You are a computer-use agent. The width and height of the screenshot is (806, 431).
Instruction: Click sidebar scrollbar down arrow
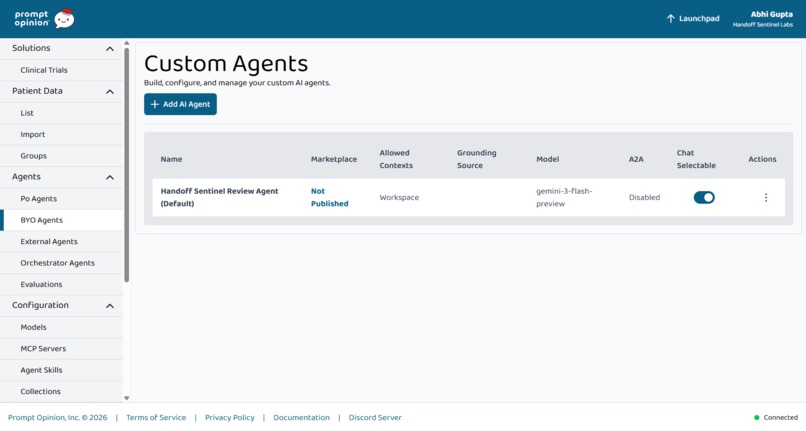(126, 398)
